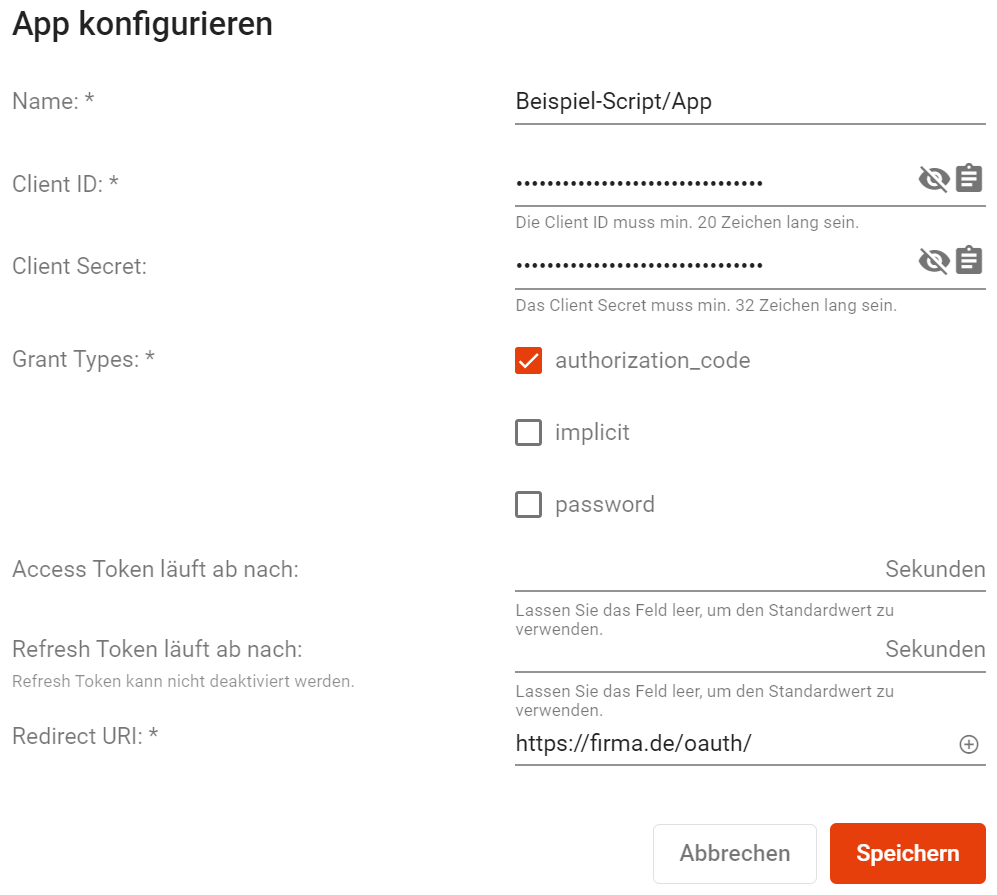Click the authorization_code label text

point(652,360)
